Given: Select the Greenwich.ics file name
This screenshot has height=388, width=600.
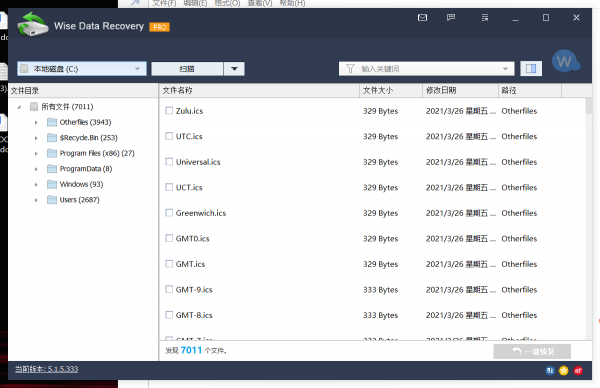Looking at the screenshot, I should tap(201, 213).
